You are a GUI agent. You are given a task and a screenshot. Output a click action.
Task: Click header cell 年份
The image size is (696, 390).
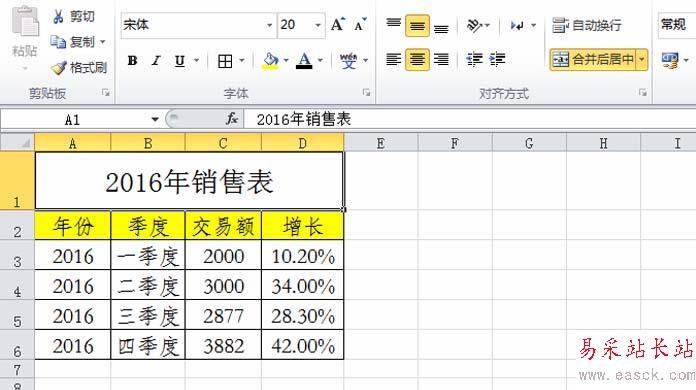coord(73,226)
